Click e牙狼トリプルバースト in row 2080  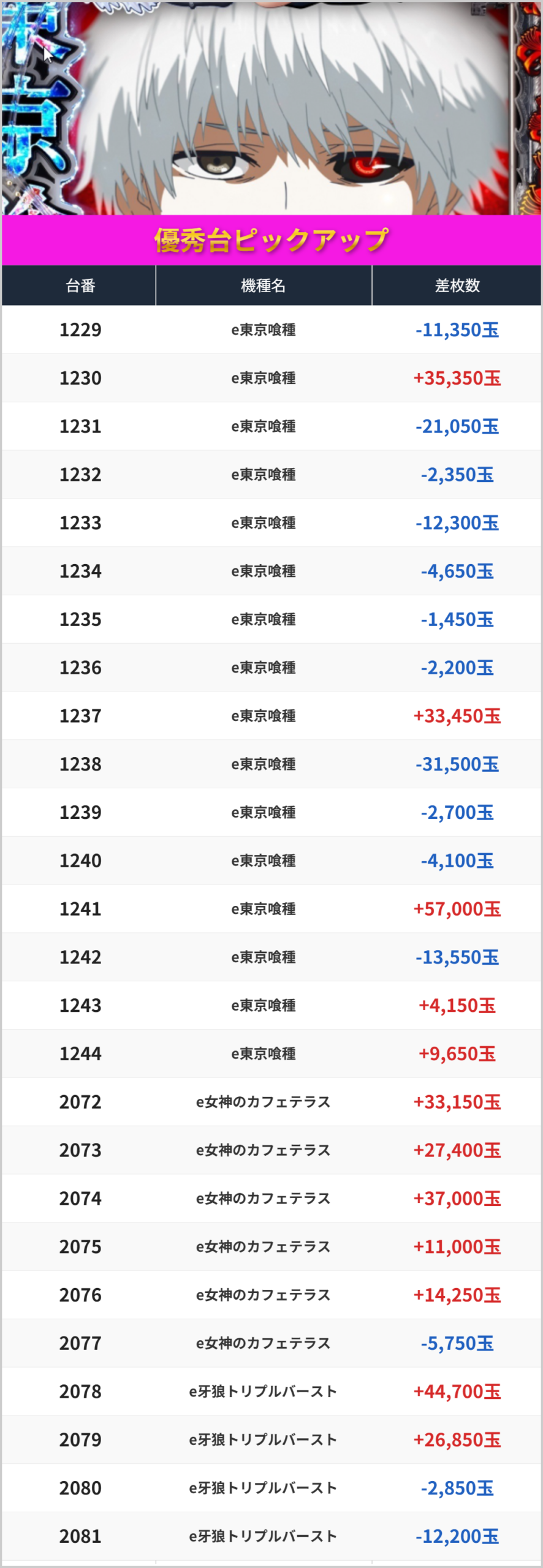click(264, 1488)
